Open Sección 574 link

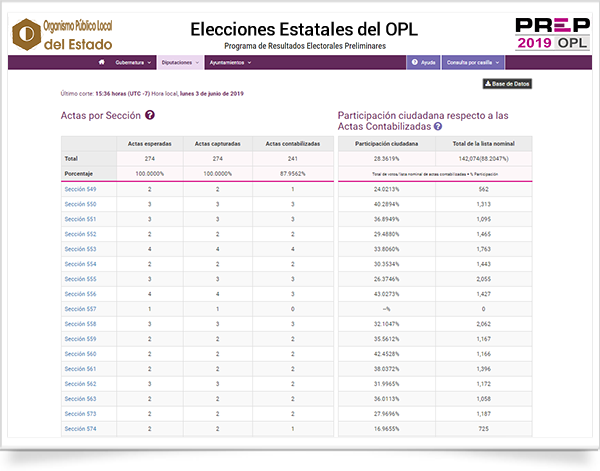click(80, 429)
